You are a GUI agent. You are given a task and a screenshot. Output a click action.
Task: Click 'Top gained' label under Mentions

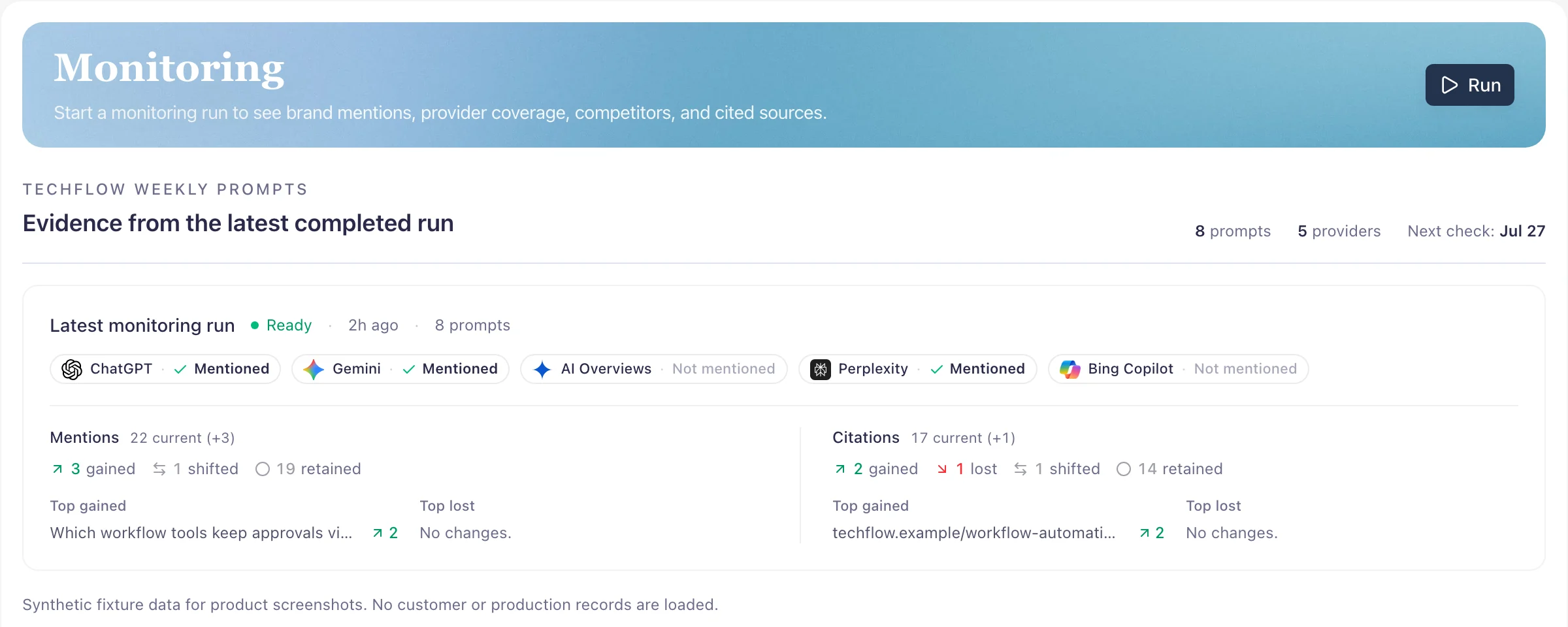pos(88,506)
